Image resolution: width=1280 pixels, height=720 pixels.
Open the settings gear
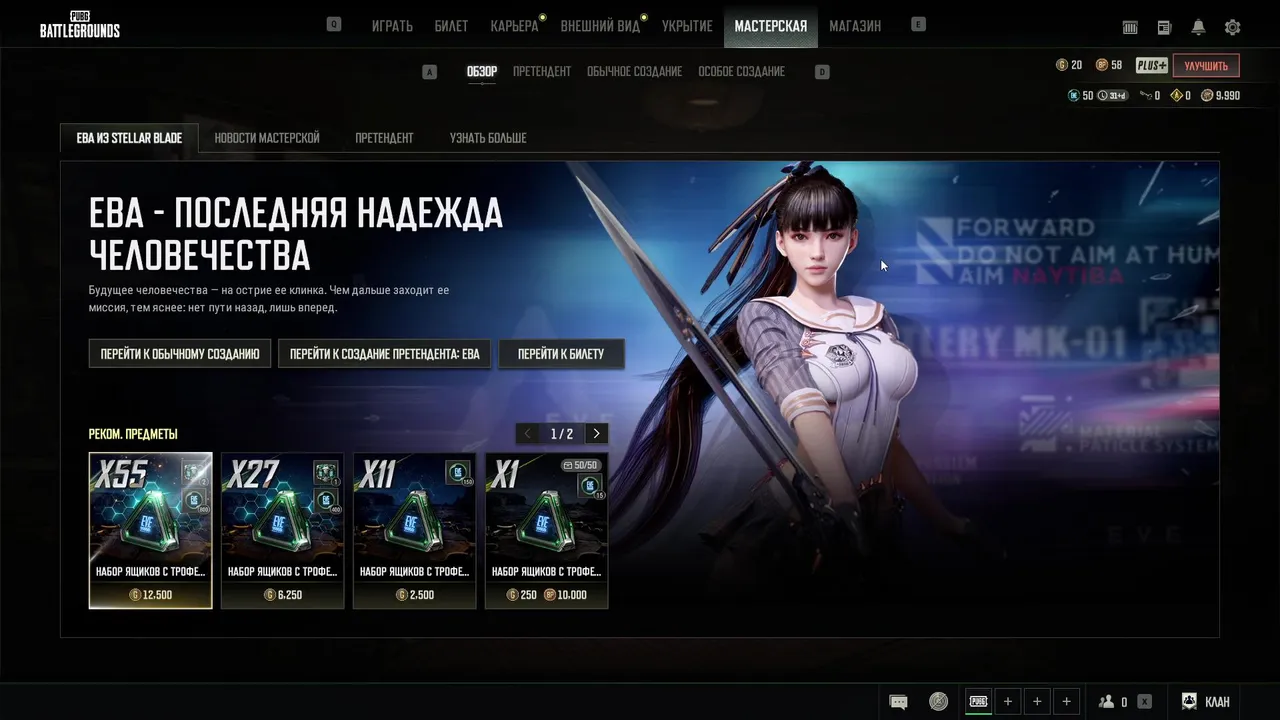(x=1232, y=27)
